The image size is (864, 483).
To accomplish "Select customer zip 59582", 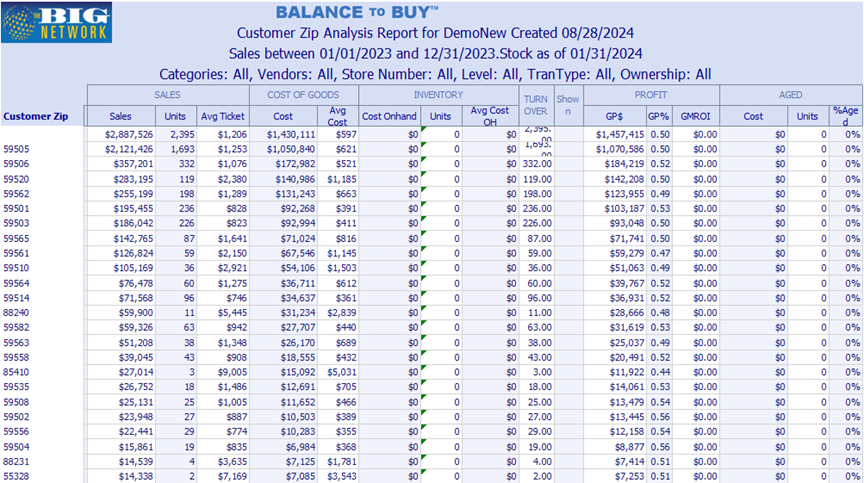I will [x=17, y=328].
